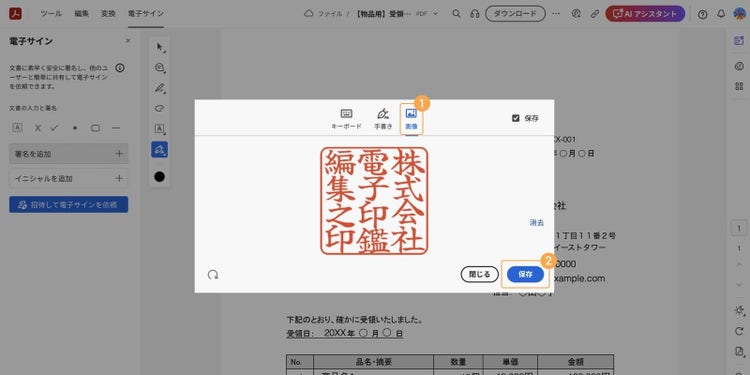Go to next page with down chevron

pyautogui.click(x=739, y=285)
